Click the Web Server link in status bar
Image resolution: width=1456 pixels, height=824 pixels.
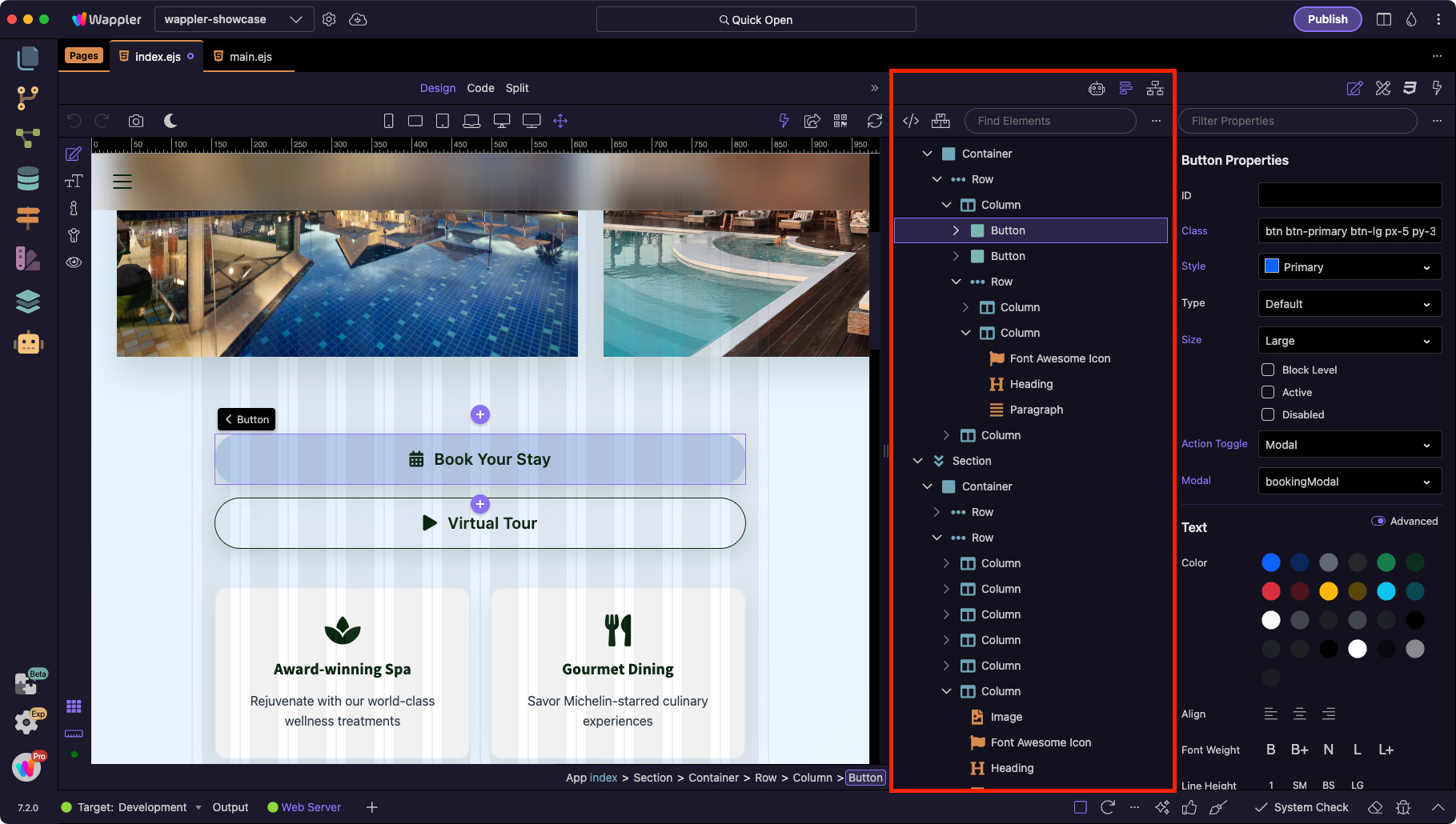pos(311,807)
